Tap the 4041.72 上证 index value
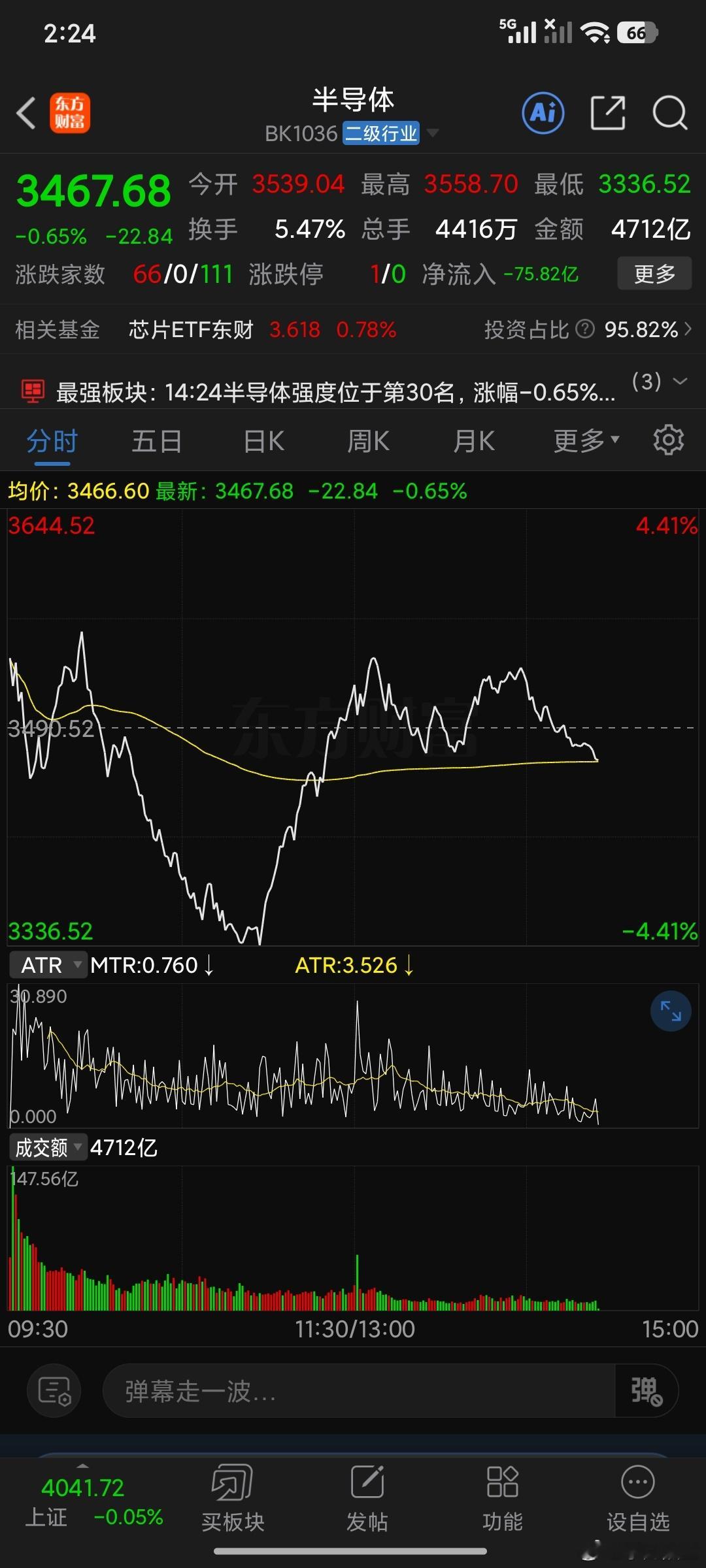The height and width of the screenshot is (1568, 706). click(83, 1488)
